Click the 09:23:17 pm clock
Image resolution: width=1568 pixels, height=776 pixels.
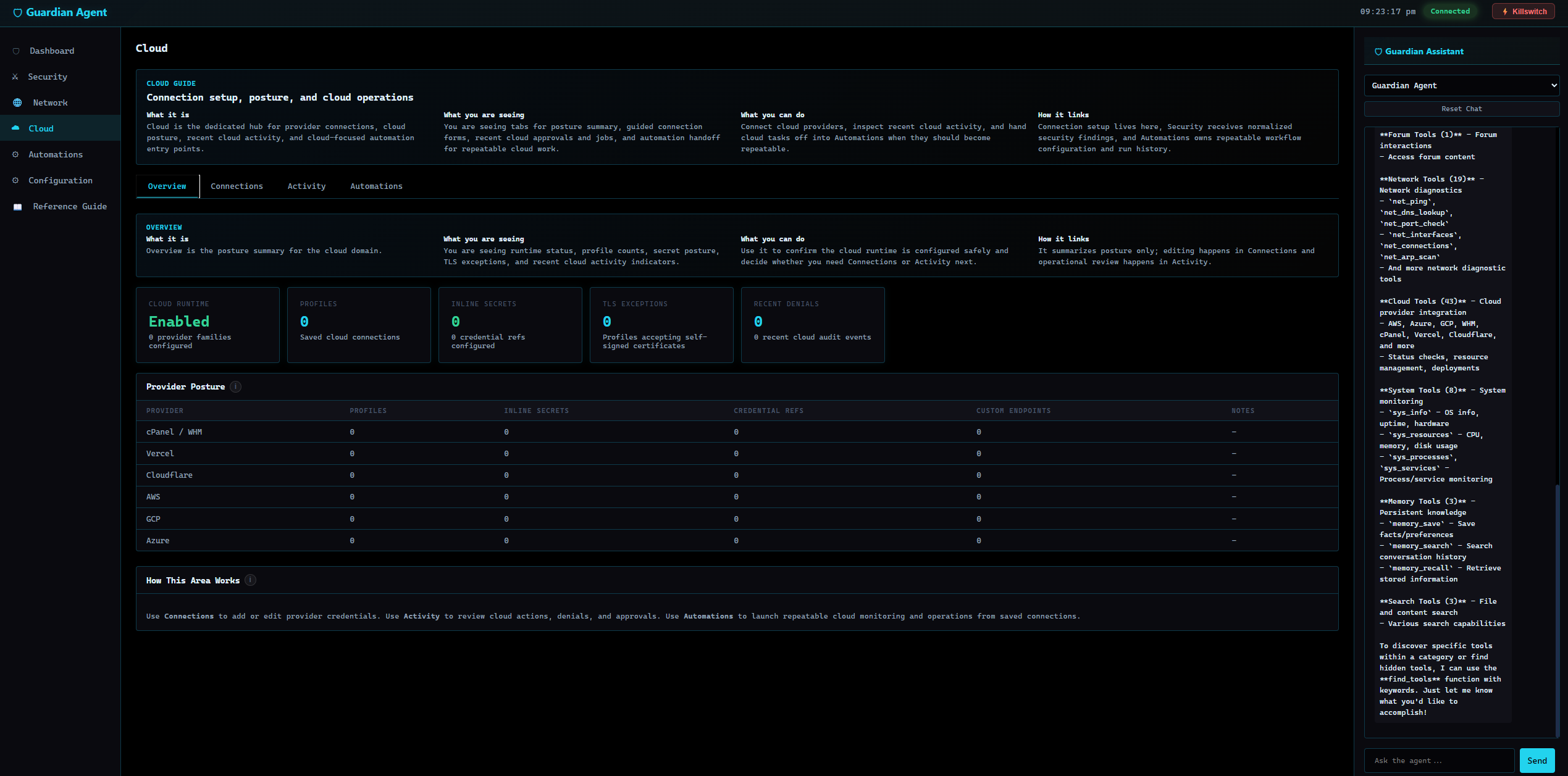coord(1388,12)
